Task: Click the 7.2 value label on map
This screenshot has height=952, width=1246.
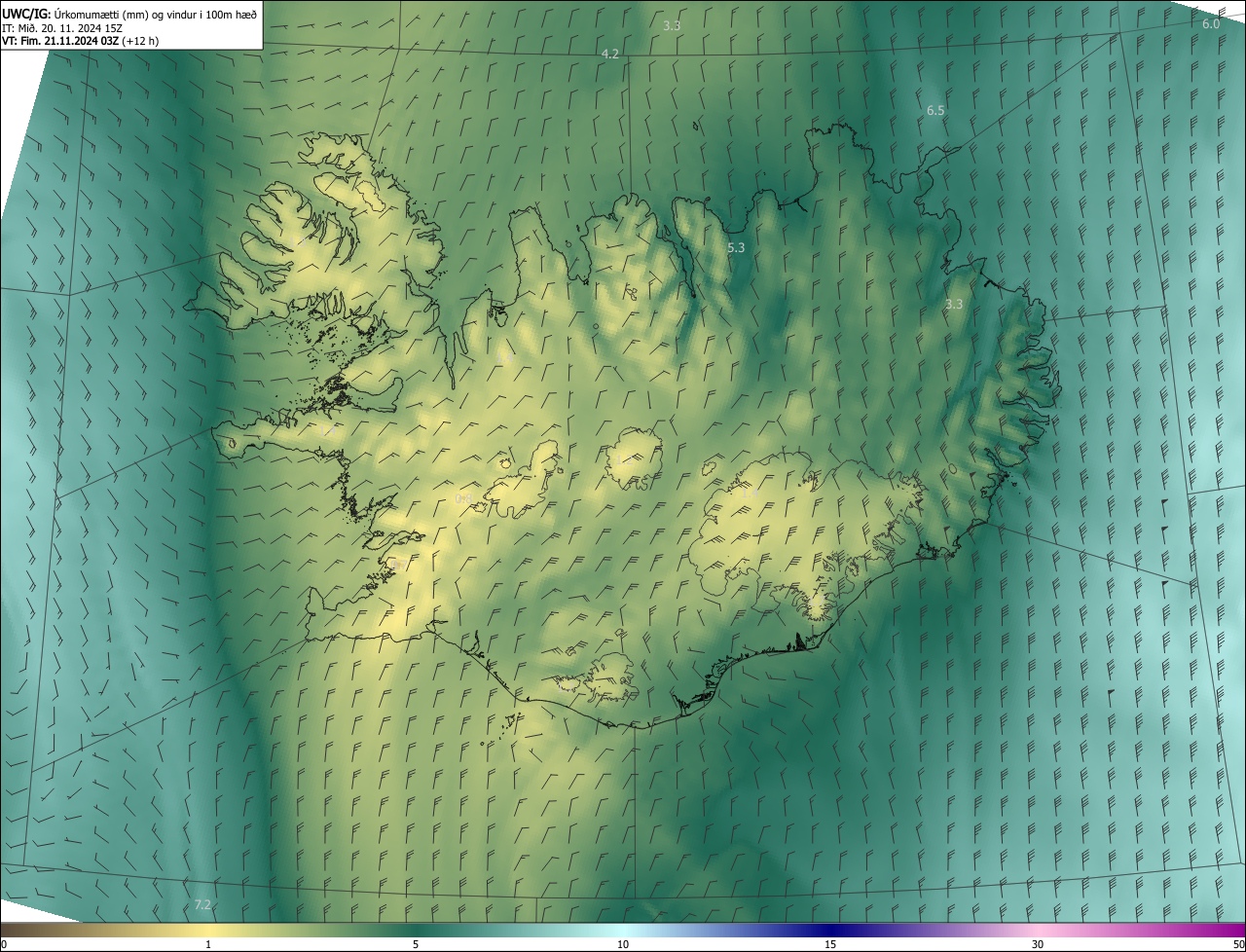Action: point(202,905)
